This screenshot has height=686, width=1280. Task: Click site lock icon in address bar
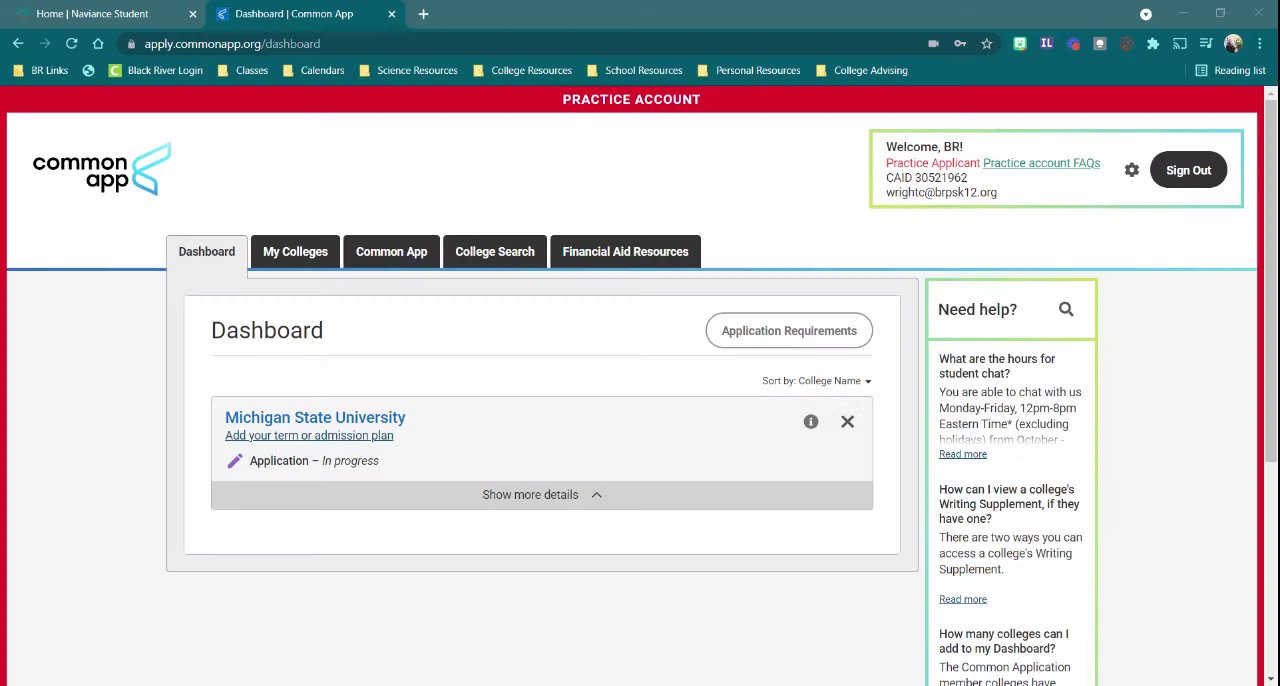[x=131, y=44]
